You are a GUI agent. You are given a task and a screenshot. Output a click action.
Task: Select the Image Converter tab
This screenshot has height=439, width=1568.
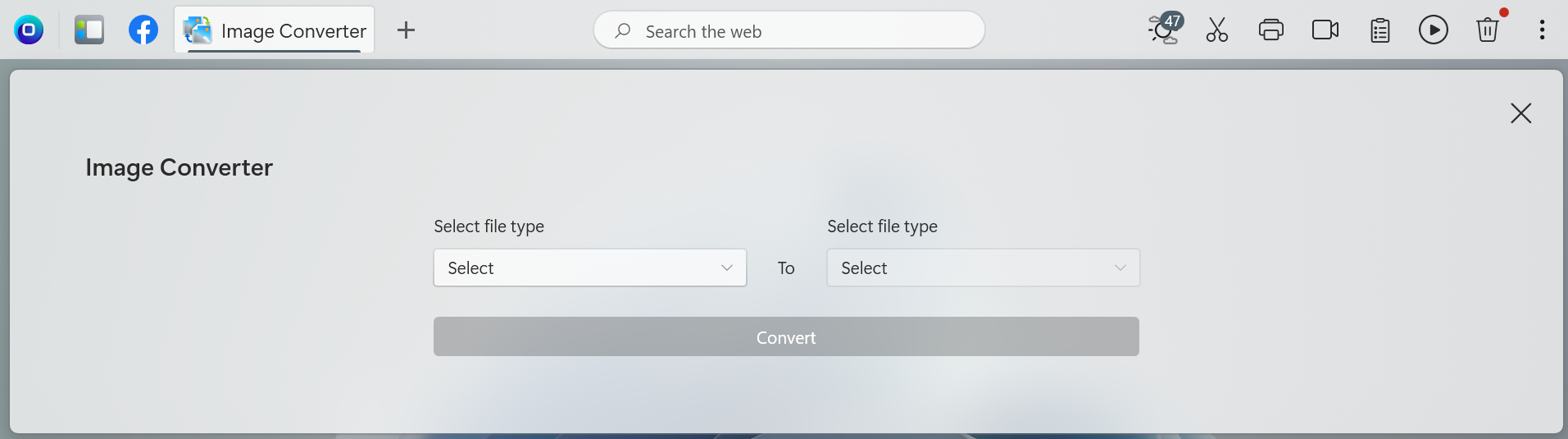point(275,30)
